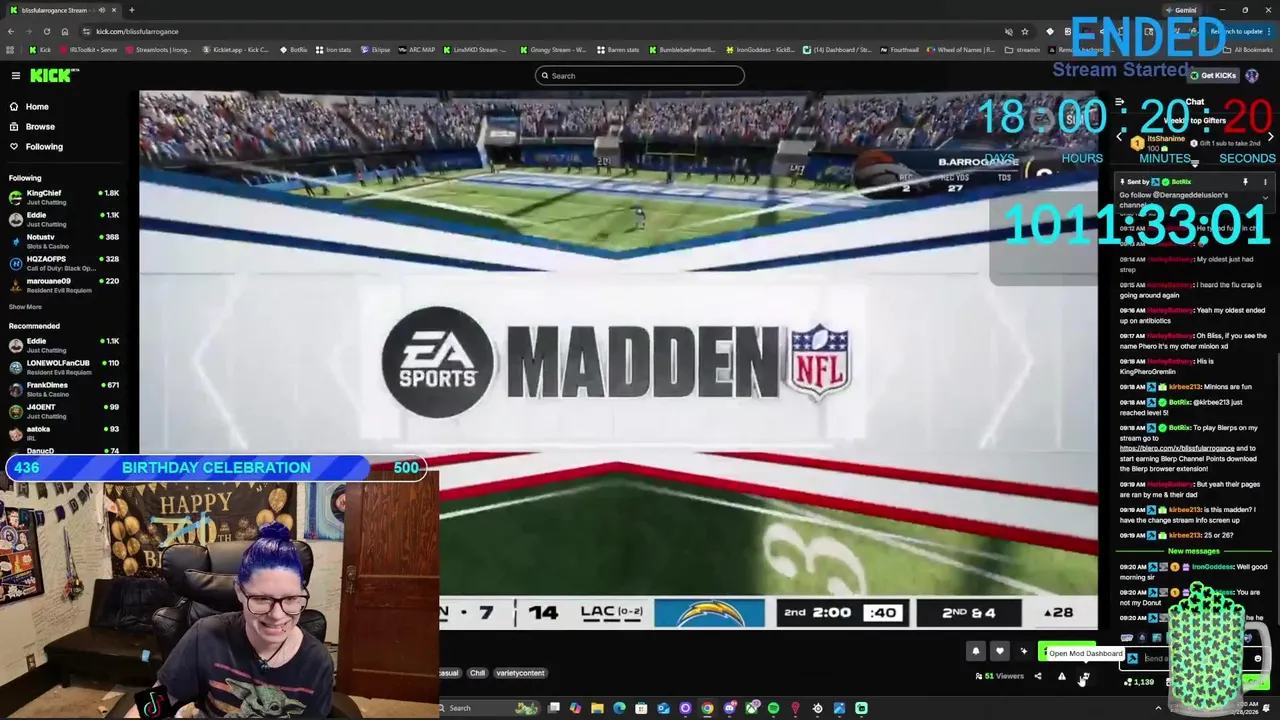Open pinned message options three dots
This screenshot has width=1280, height=720.
pyautogui.click(x=1265, y=182)
